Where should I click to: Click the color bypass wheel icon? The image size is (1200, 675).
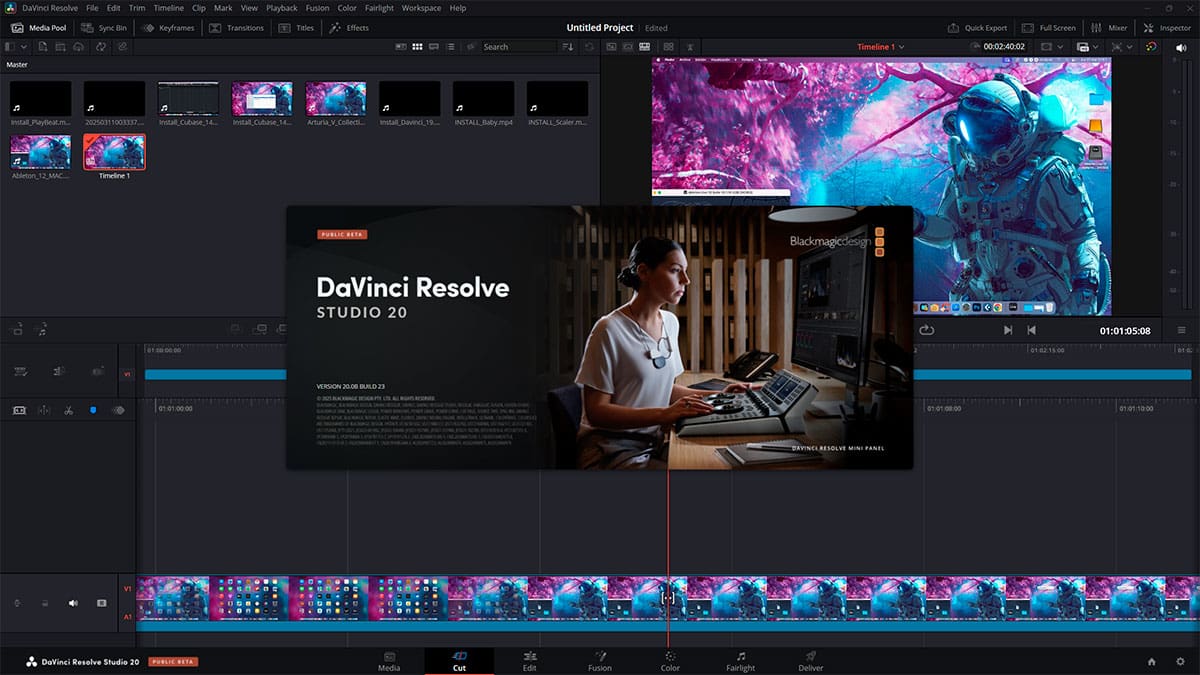point(1150,47)
